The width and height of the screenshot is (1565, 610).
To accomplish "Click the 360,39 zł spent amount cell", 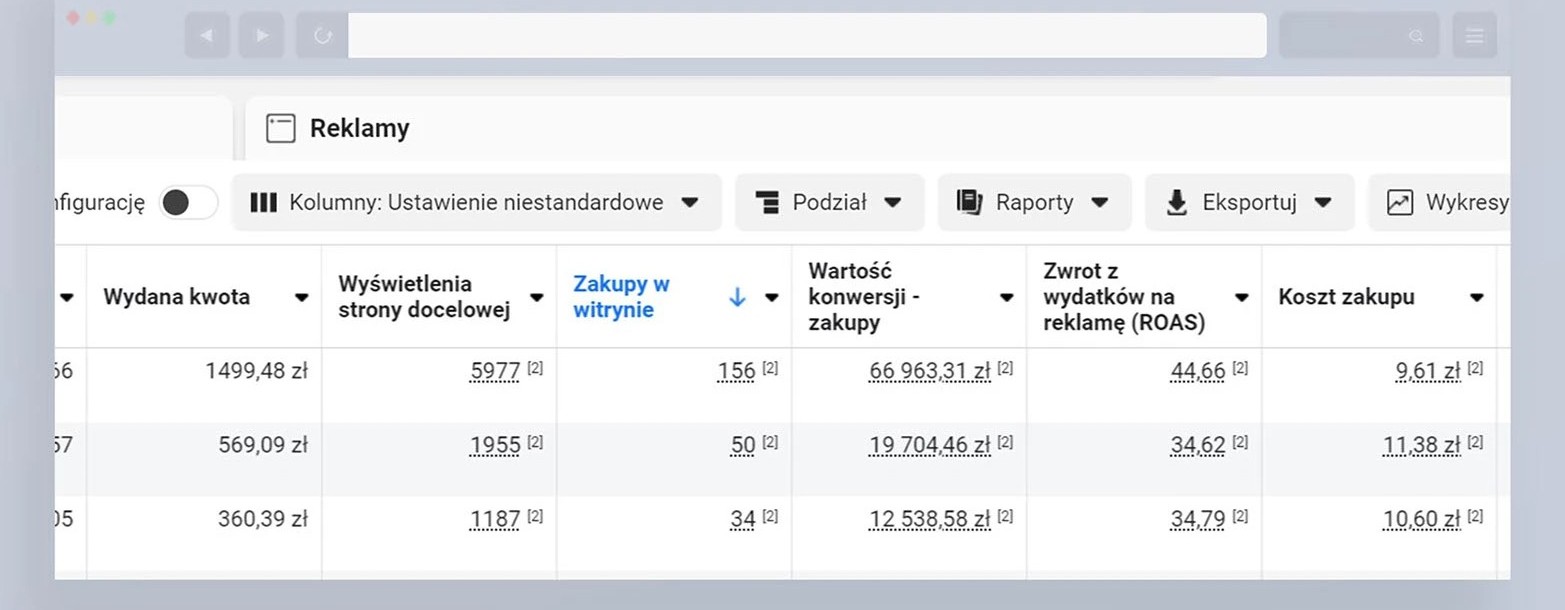I will pos(263,519).
